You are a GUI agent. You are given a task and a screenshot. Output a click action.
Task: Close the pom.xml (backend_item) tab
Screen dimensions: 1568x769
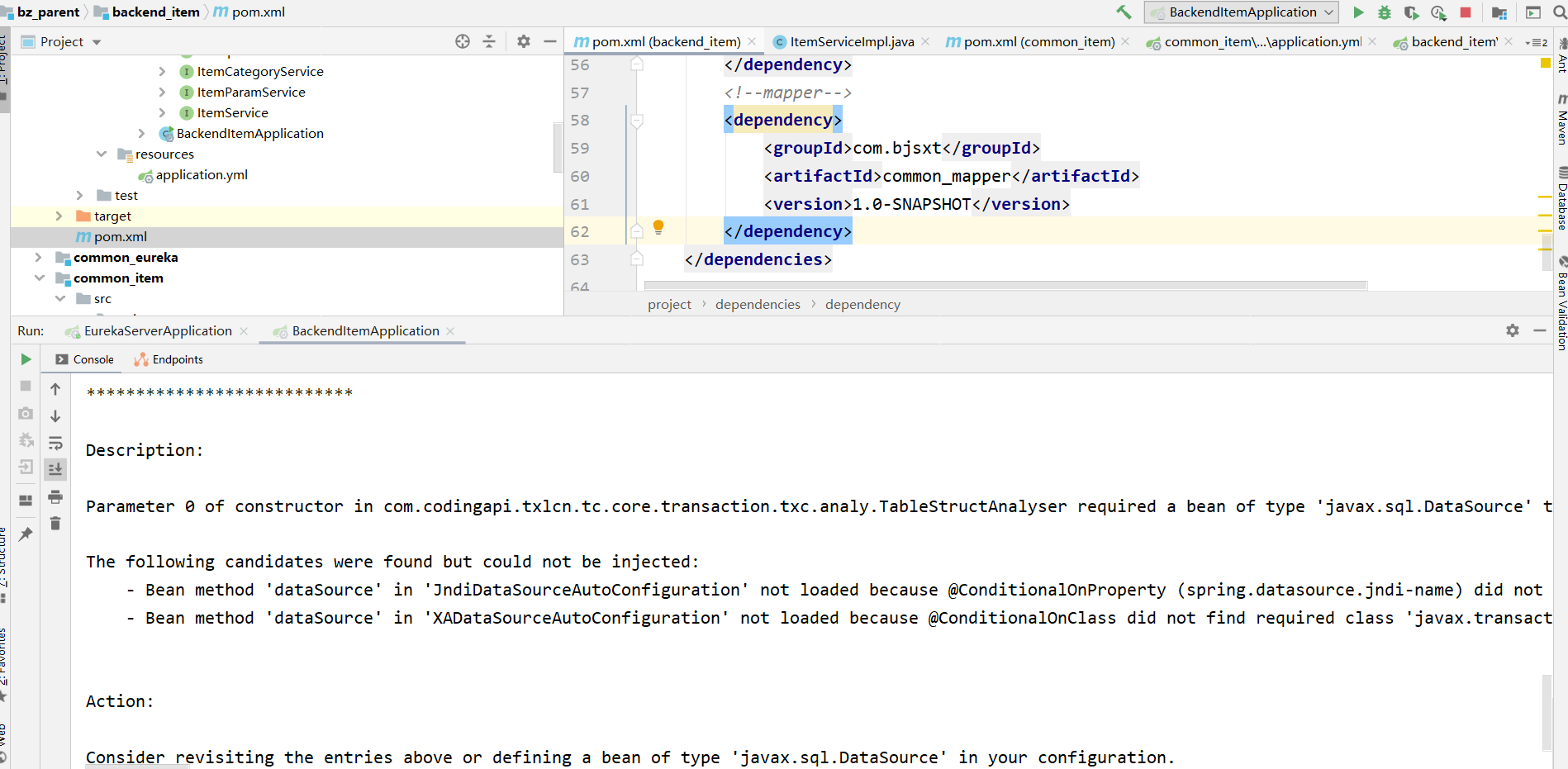tap(752, 41)
